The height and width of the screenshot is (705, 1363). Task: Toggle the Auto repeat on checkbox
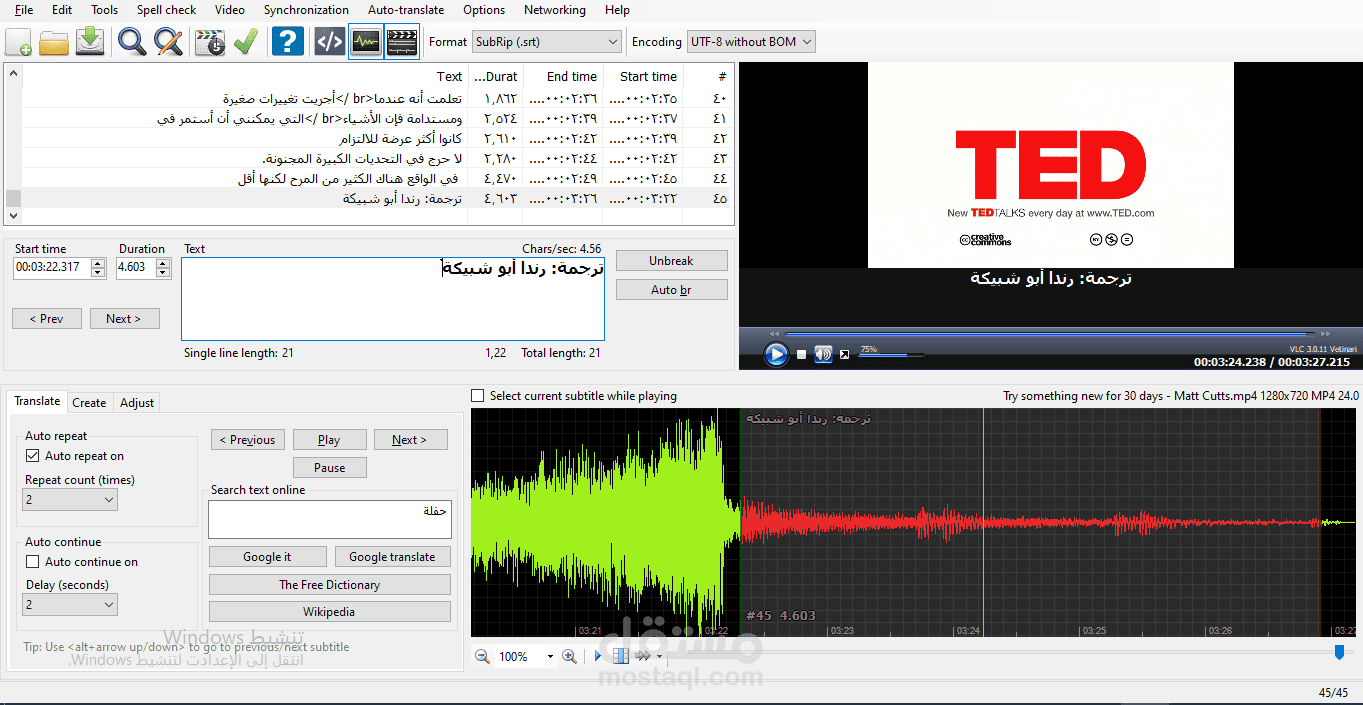[x=32, y=456]
